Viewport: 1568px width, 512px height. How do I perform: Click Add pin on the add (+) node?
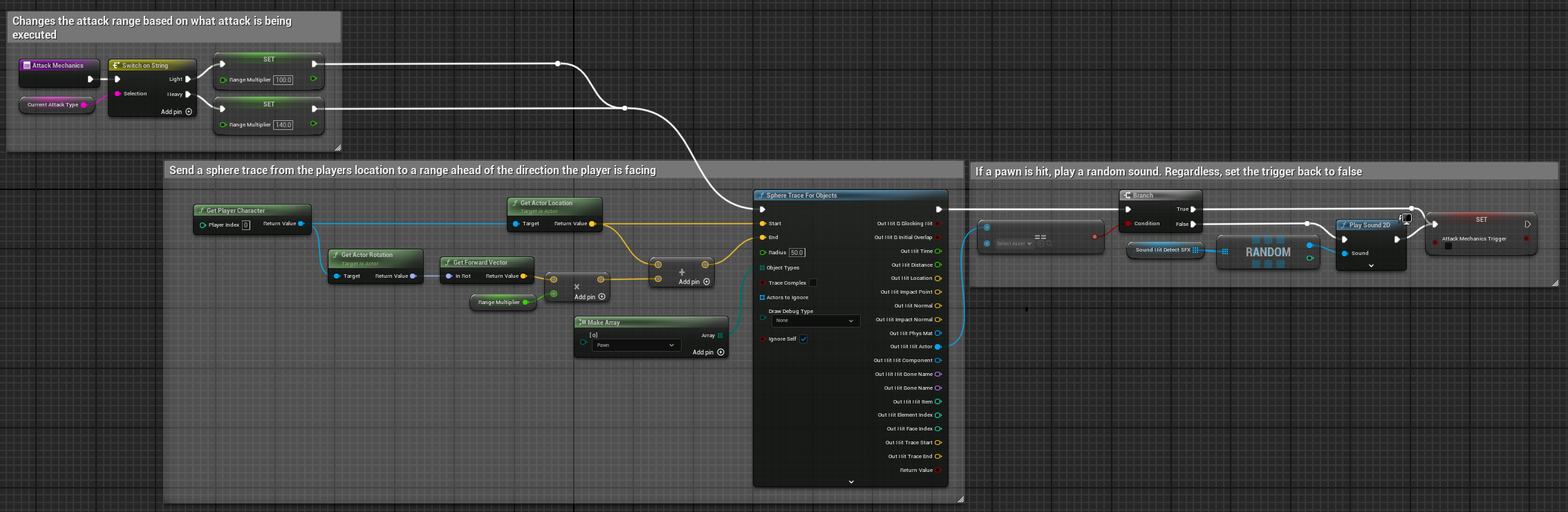tap(706, 282)
